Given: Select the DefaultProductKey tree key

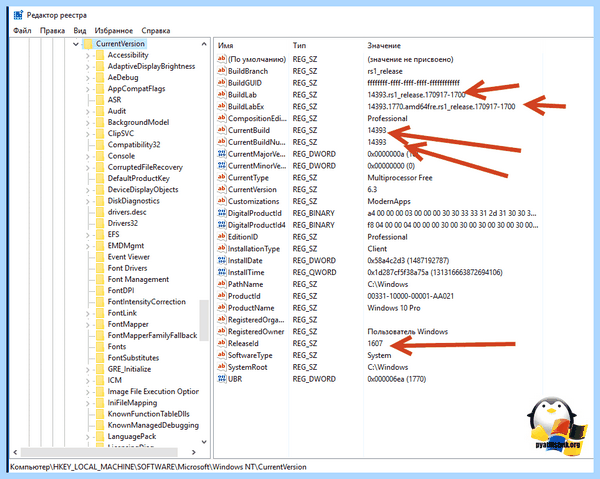Looking at the screenshot, I should (x=139, y=178).
